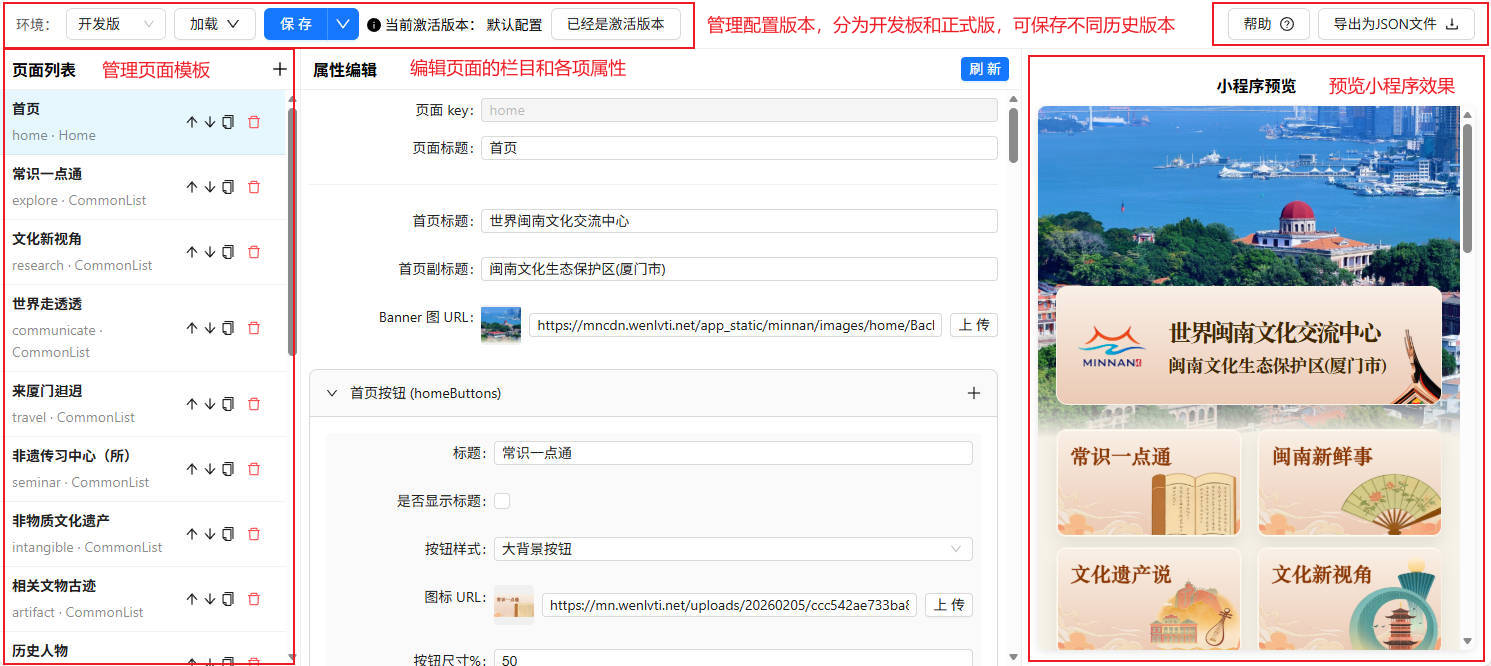Collapse the 首页按钮 section

coord(333,393)
